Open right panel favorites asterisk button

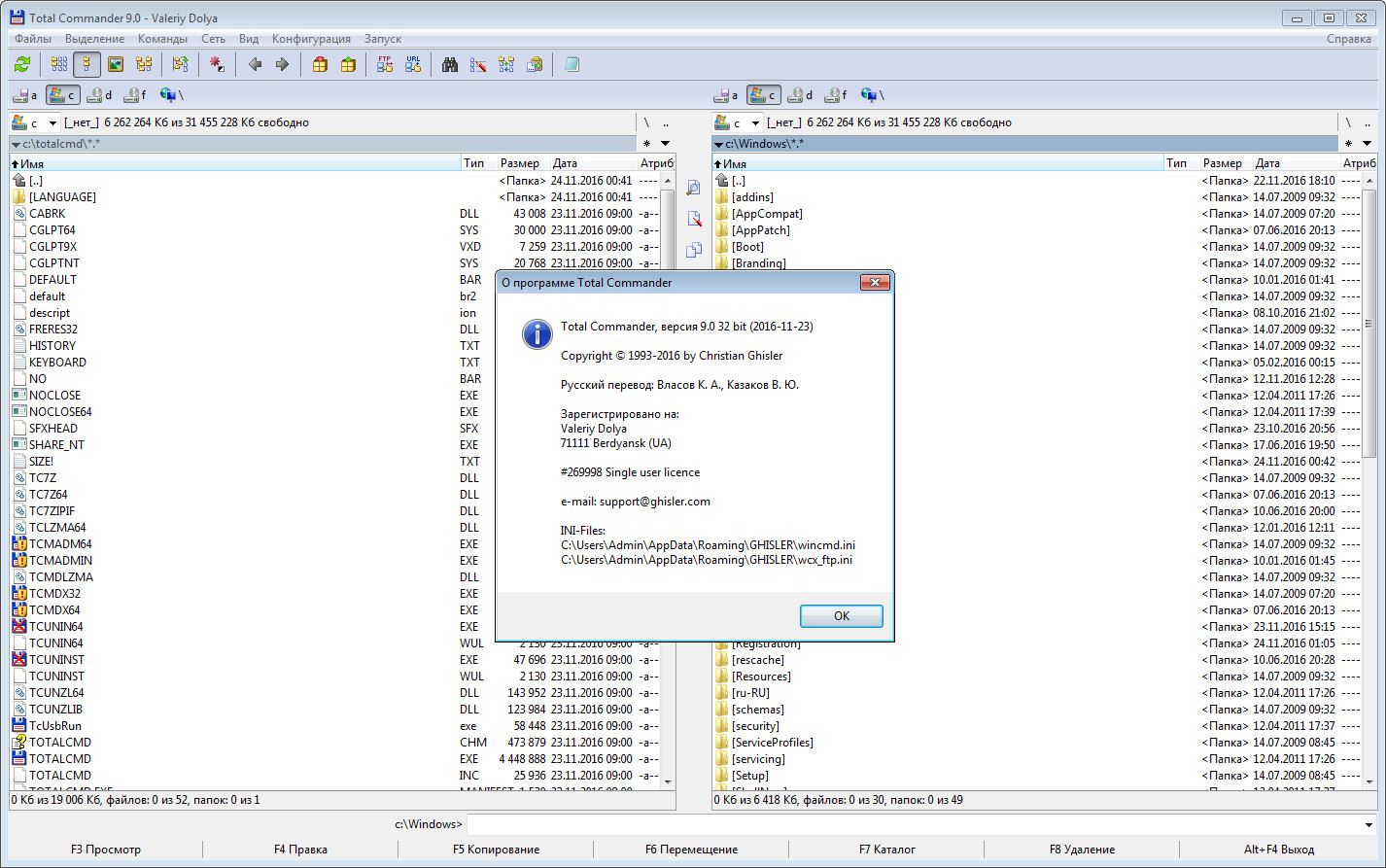pyautogui.click(x=1348, y=144)
